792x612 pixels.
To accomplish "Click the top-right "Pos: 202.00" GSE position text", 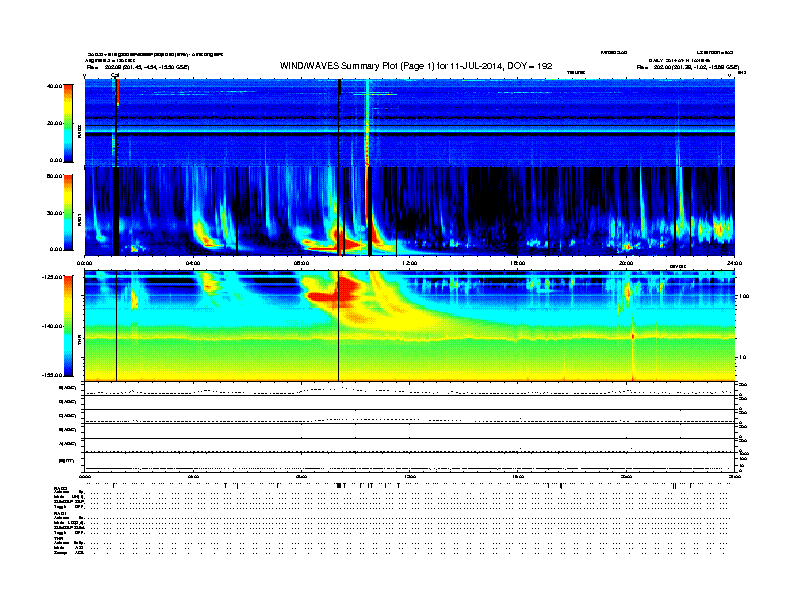I will click(x=687, y=67).
